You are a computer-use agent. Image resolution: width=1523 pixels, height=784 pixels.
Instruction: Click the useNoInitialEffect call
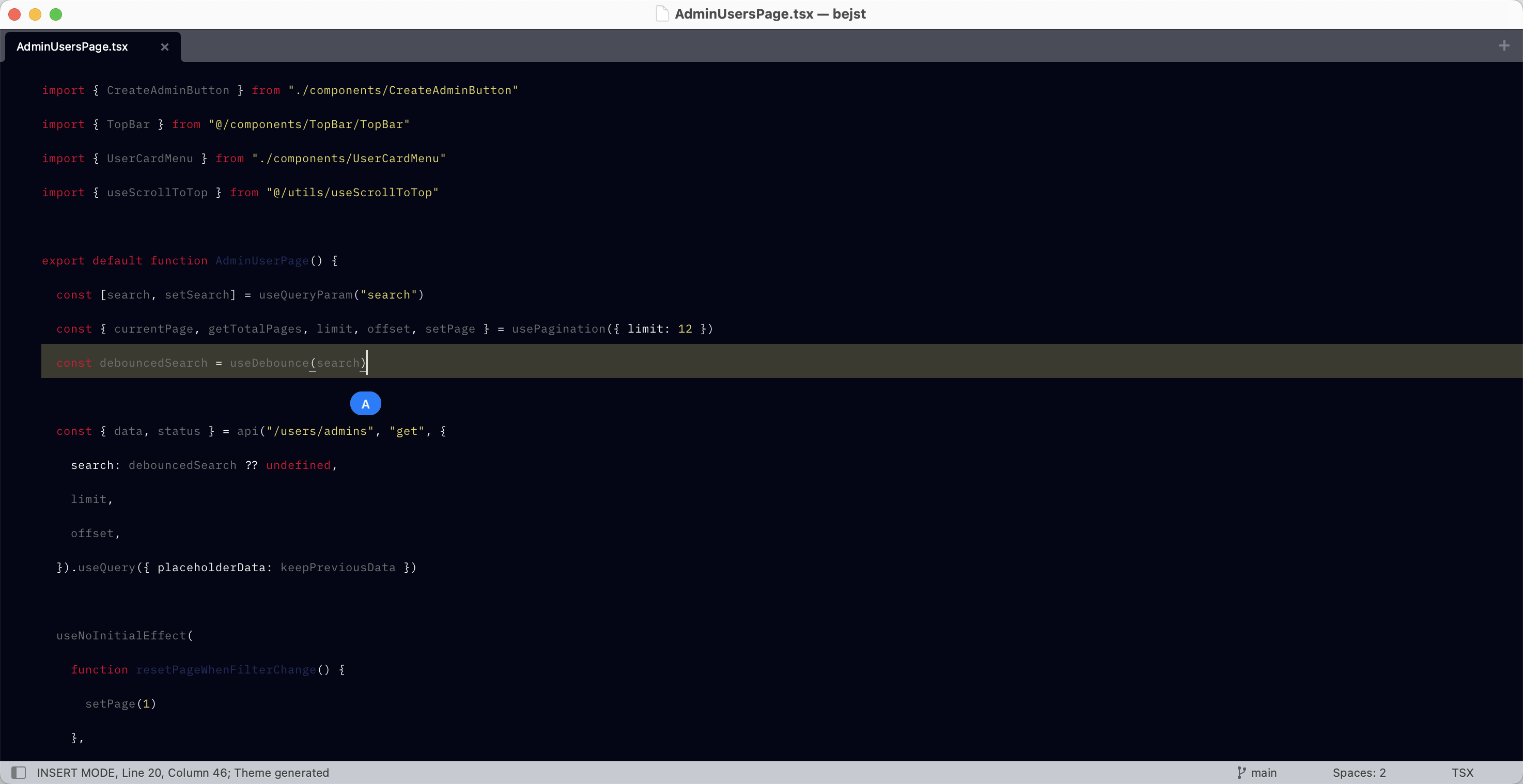click(x=121, y=636)
